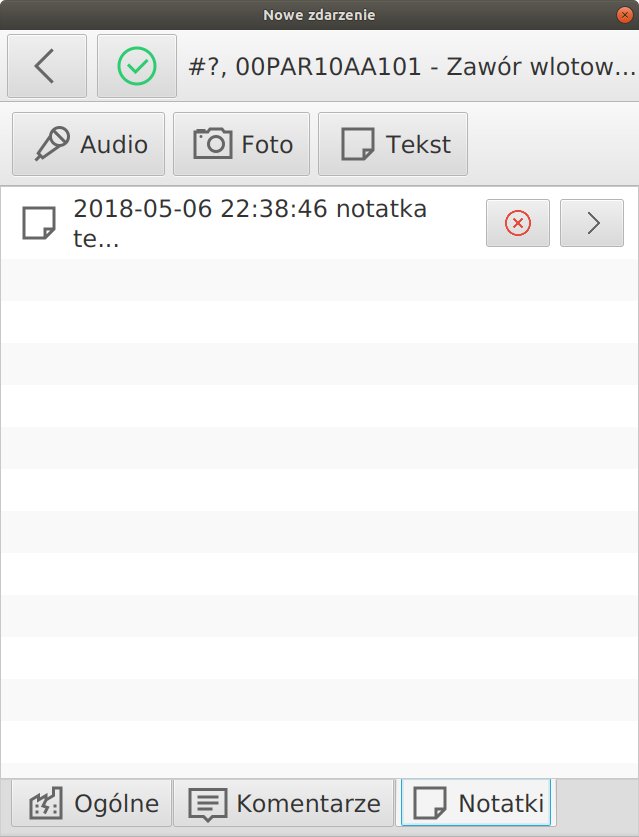The height and width of the screenshot is (837, 639).
Task: Close the Nowe zdarzenie window
Action: point(624,14)
